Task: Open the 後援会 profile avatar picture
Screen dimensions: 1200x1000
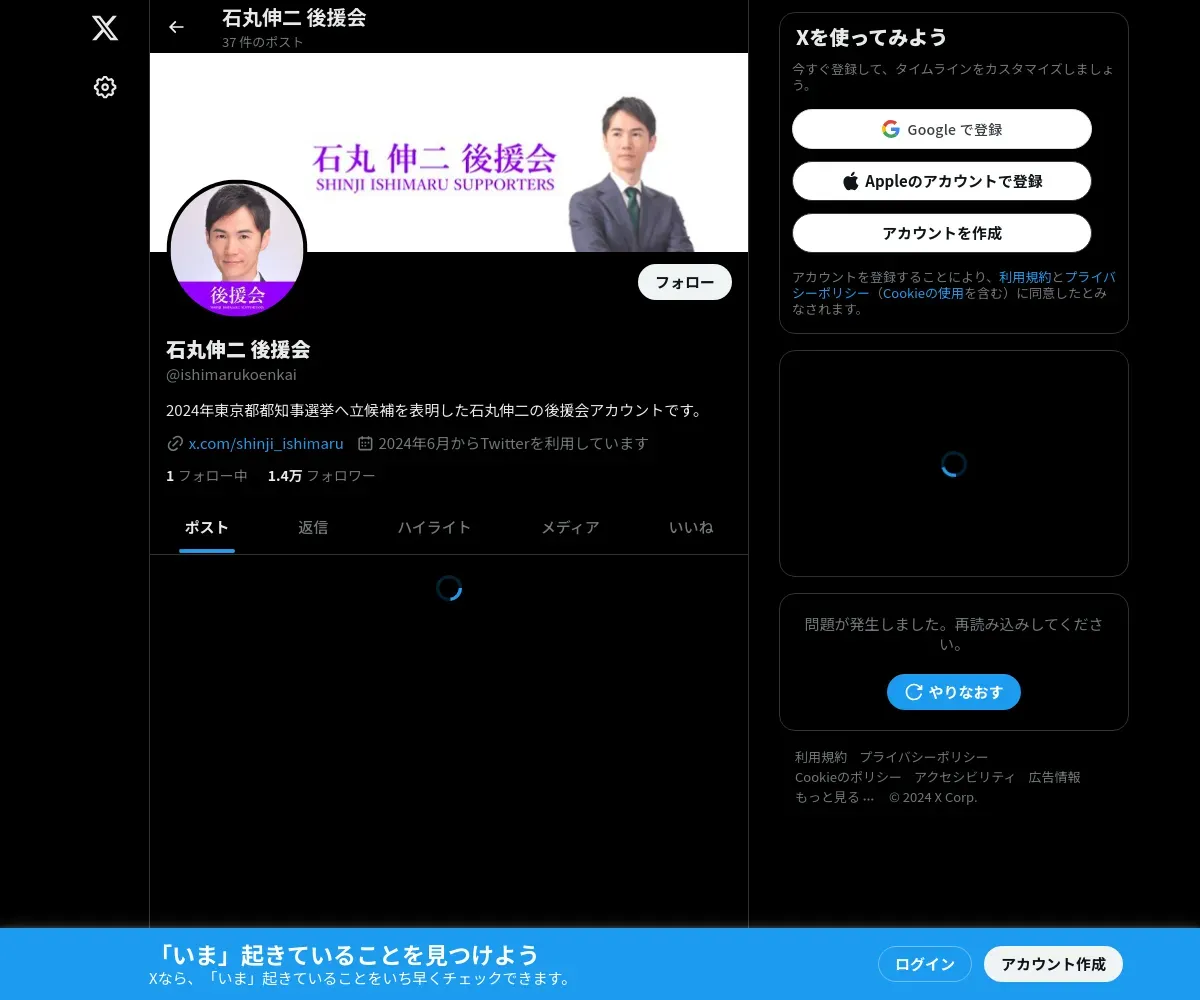Action: pos(237,249)
